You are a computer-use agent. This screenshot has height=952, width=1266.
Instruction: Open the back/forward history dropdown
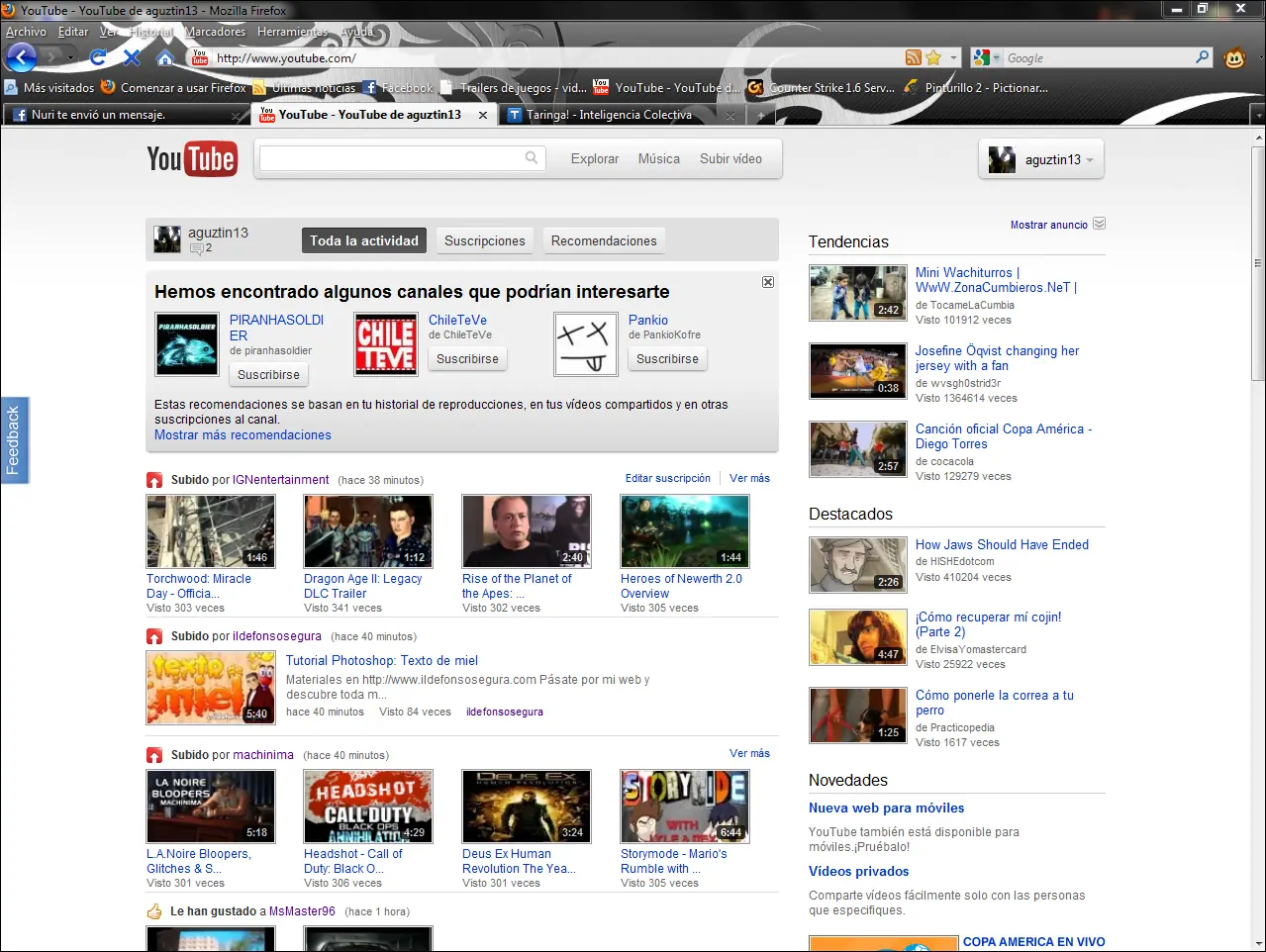click(71, 57)
